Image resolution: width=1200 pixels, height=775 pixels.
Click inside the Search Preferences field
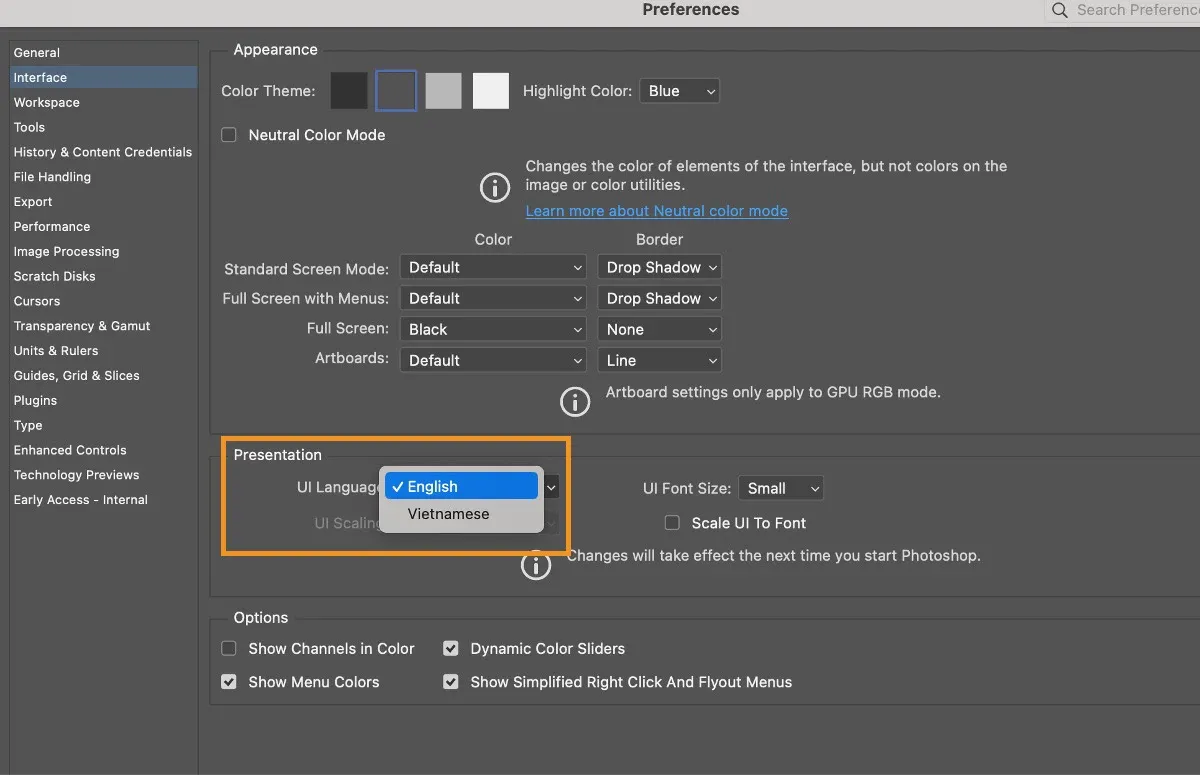point(1130,10)
